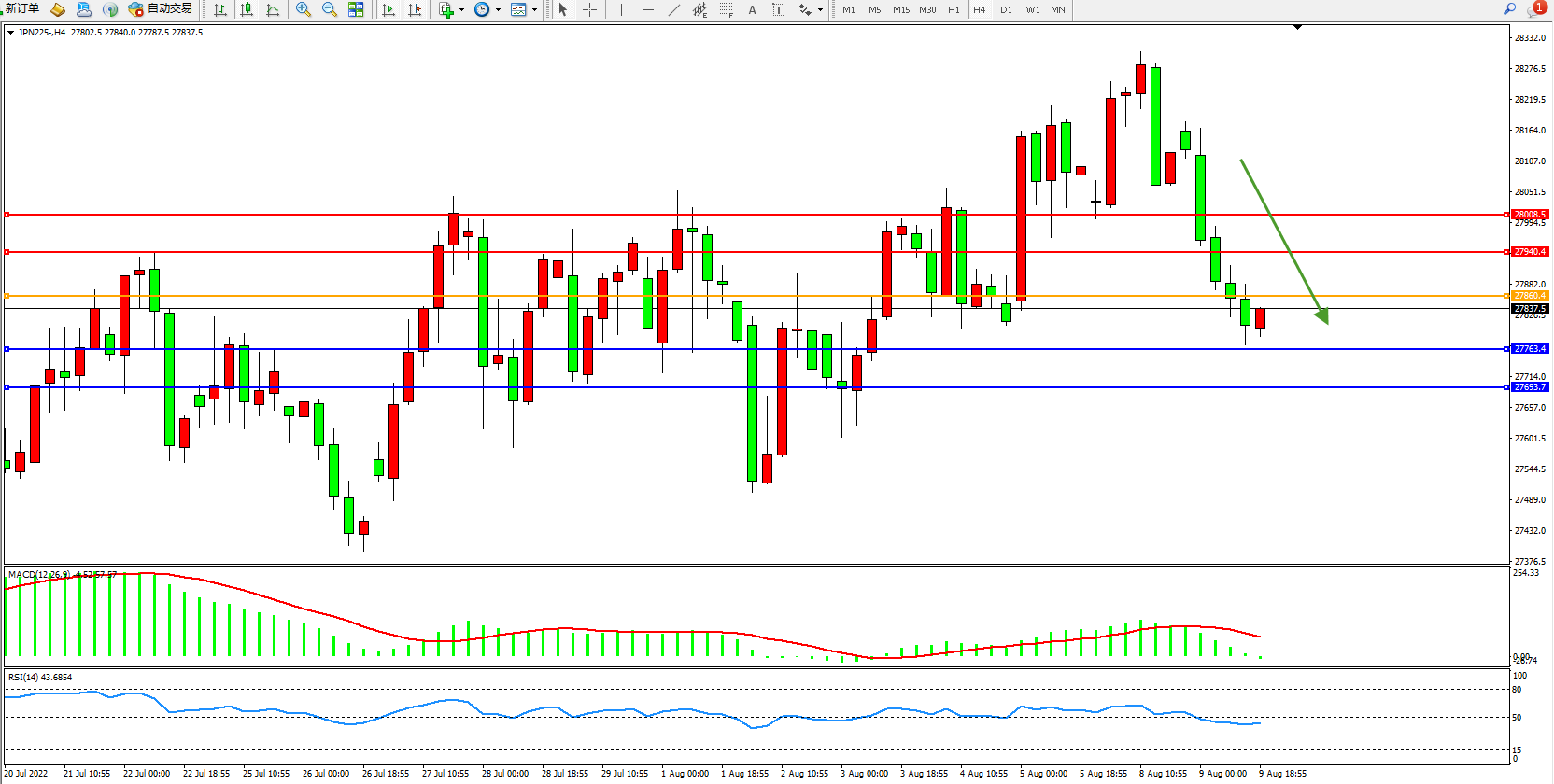Toggle auto scroll chart to end
Screen dimensions: 1554x784
(388, 9)
